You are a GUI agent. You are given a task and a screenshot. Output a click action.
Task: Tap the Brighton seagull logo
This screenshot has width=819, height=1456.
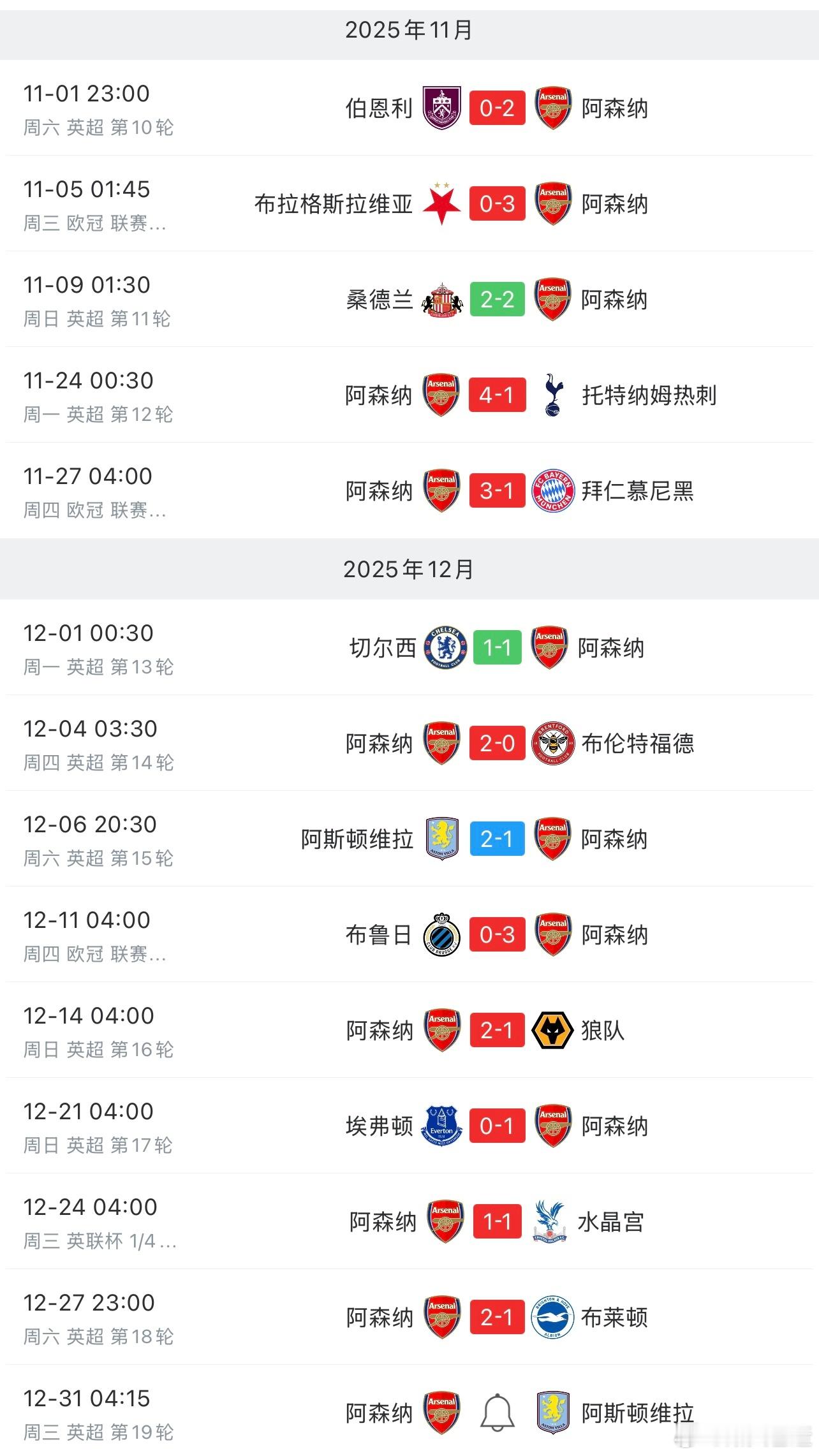point(553,1318)
